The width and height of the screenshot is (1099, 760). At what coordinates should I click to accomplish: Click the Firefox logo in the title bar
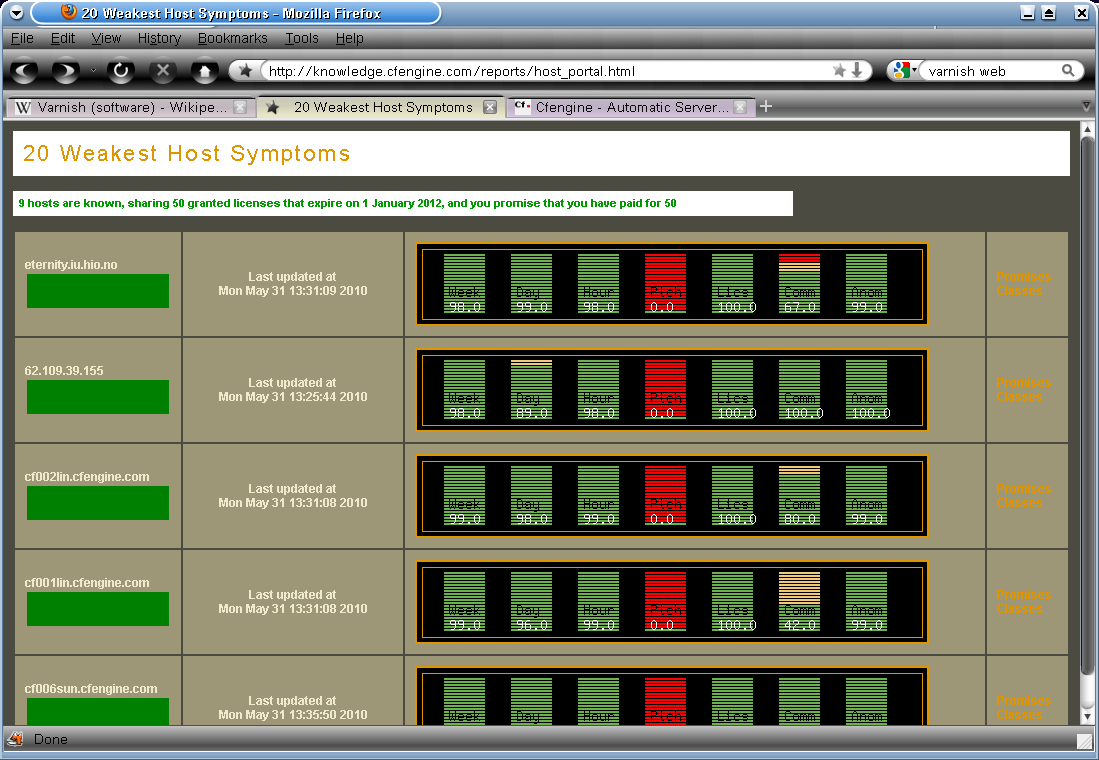coord(68,12)
